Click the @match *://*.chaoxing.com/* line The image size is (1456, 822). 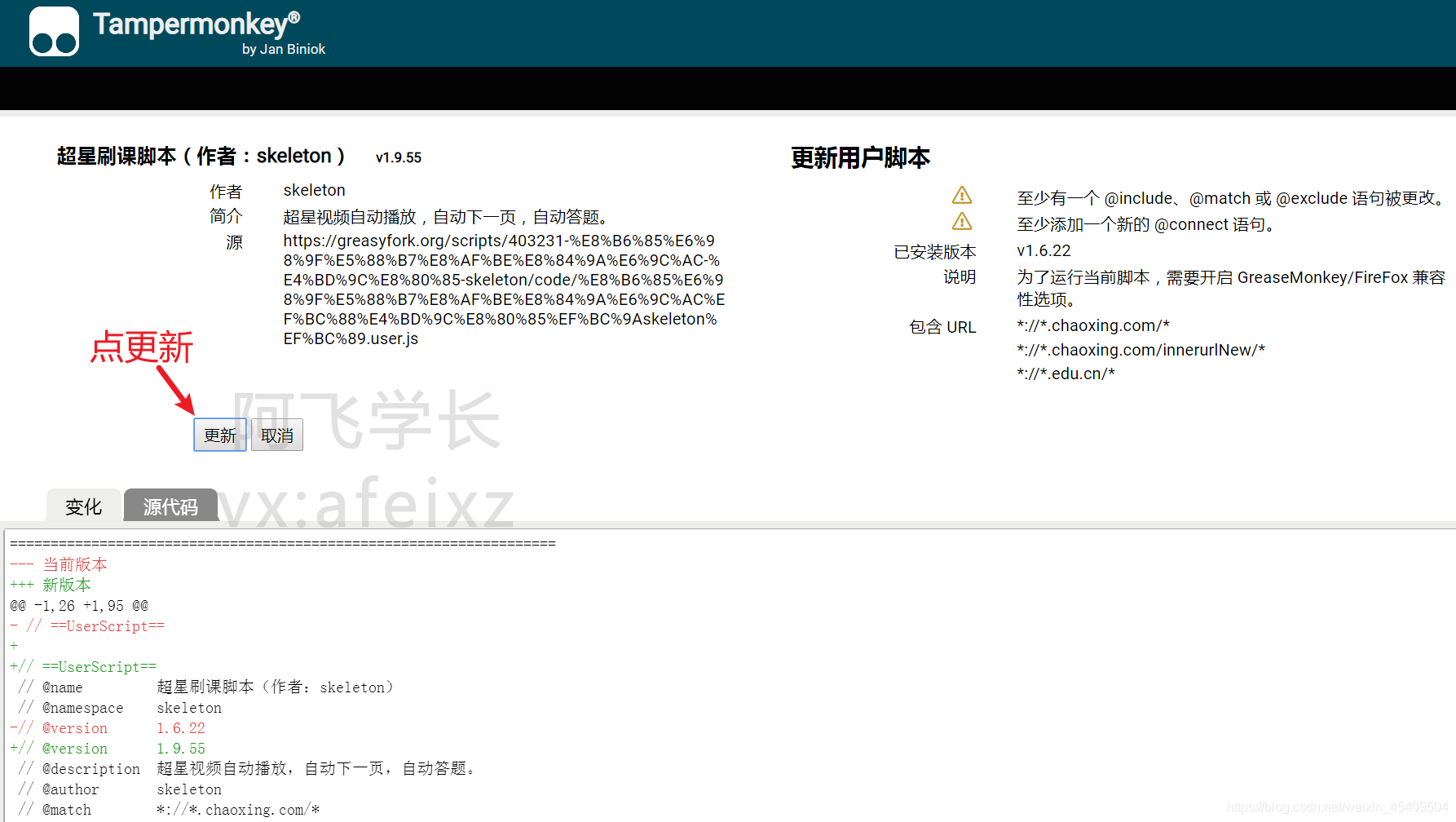click(x=169, y=809)
